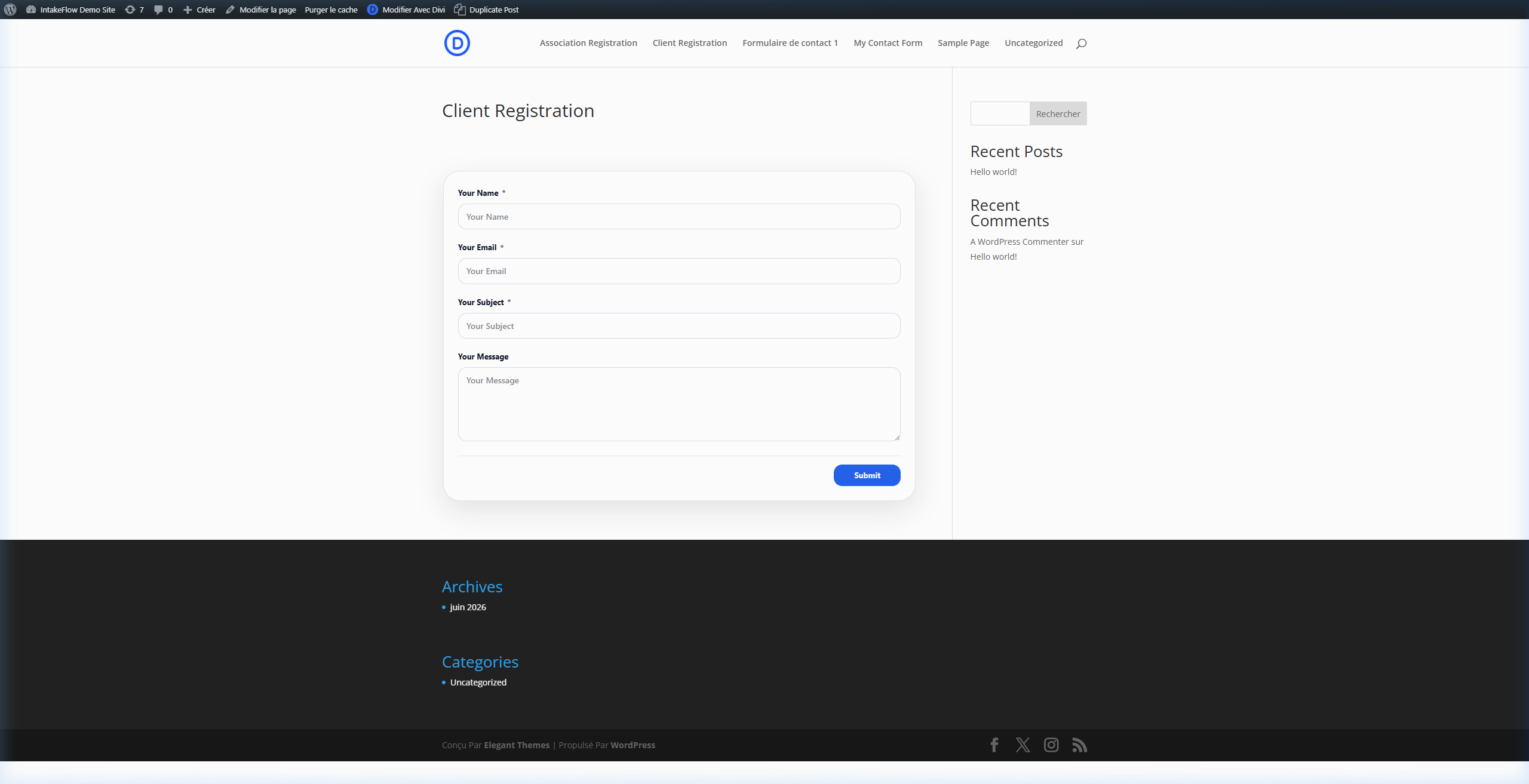Focus the Your Subject input field
Image resolution: width=1529 pixels, height=784 pixels.
click(x=679, y=326)
